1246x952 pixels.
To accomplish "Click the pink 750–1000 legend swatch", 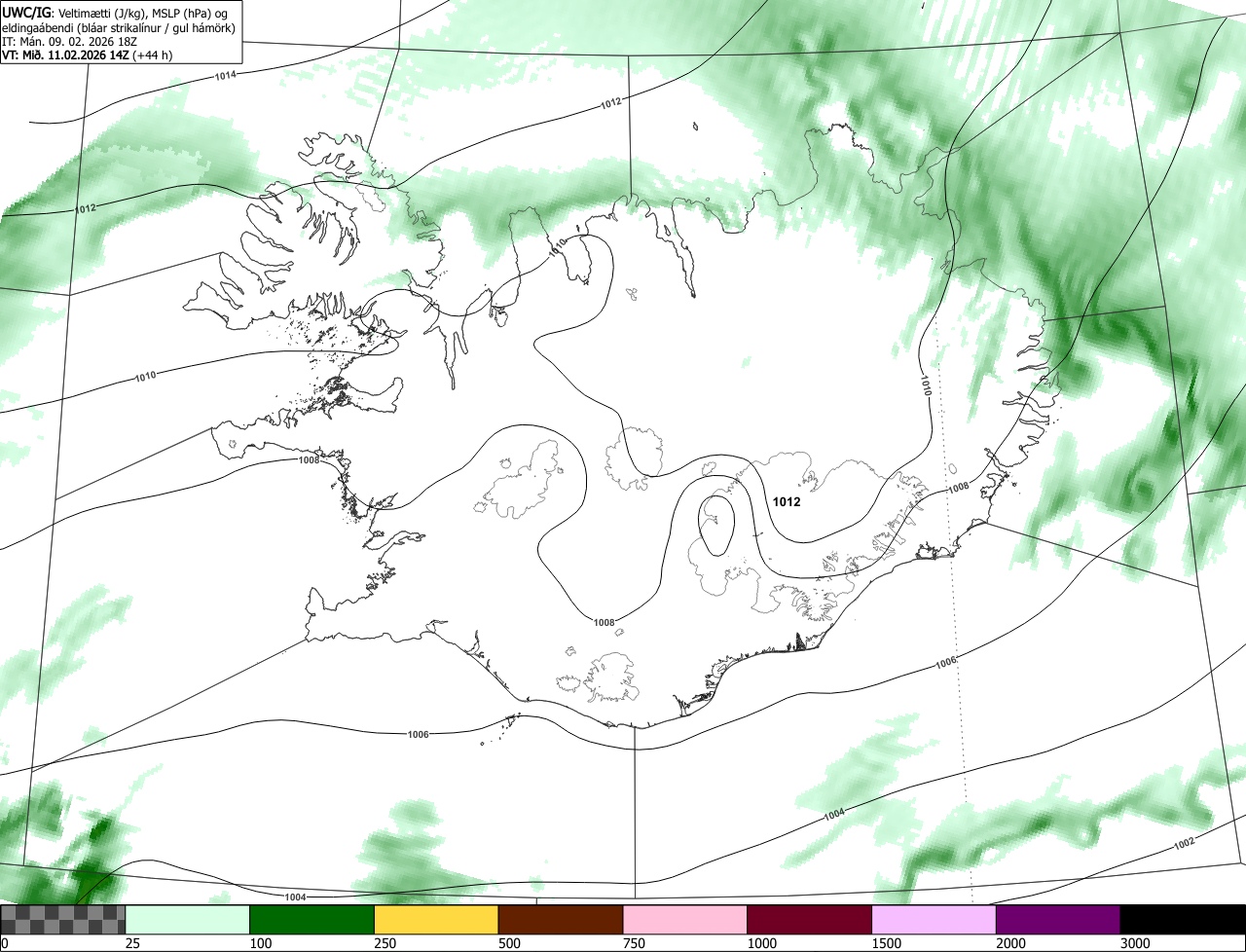I will point(685,919).
